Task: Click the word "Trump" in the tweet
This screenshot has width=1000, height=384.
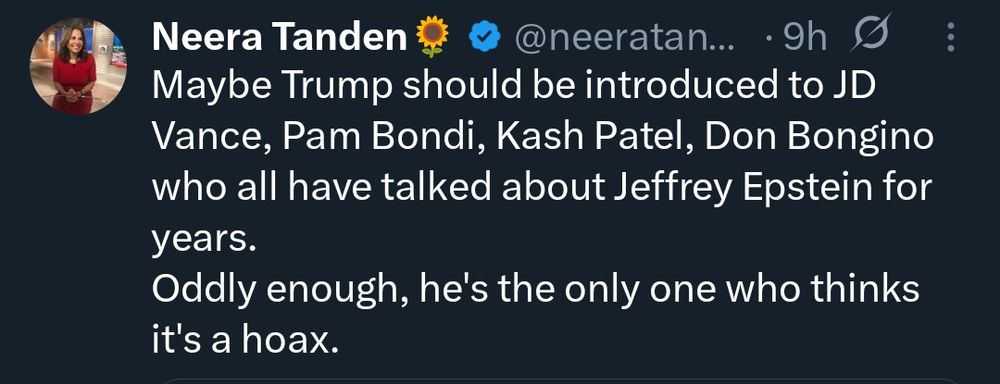Action: [x=335, y=87]
